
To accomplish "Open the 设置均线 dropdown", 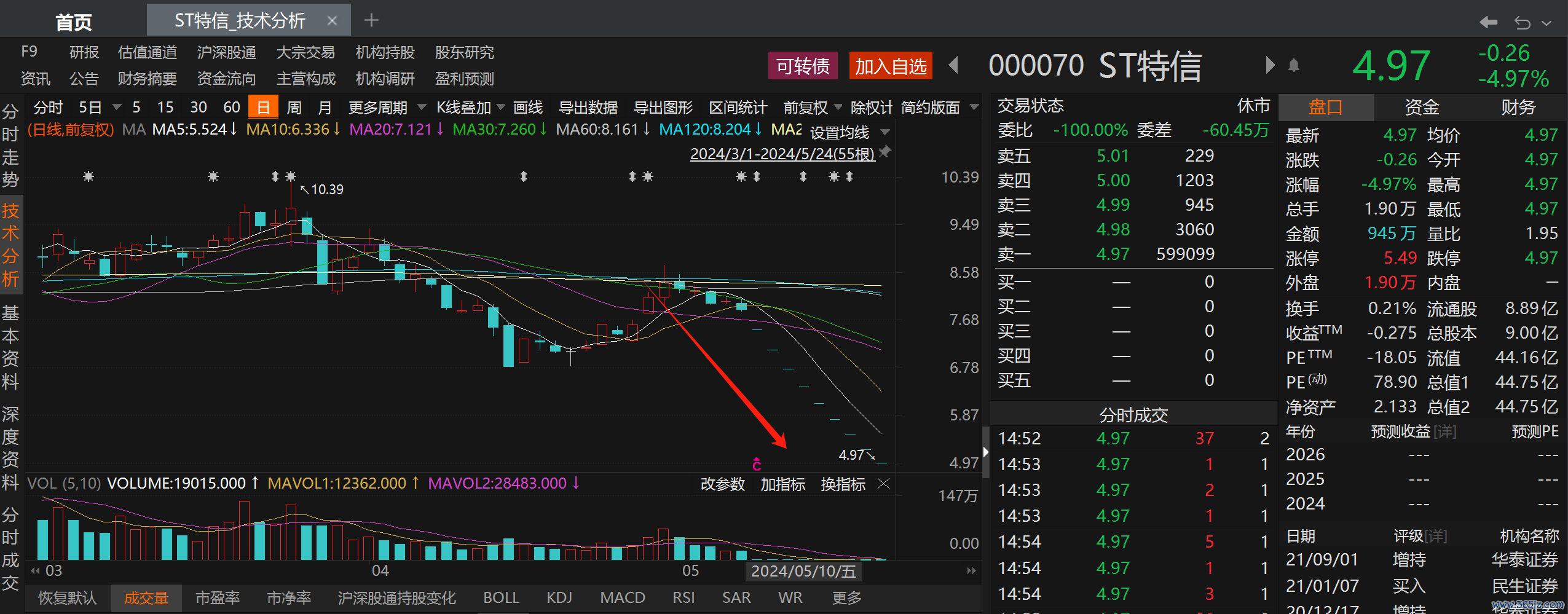I will coord(885,132).
